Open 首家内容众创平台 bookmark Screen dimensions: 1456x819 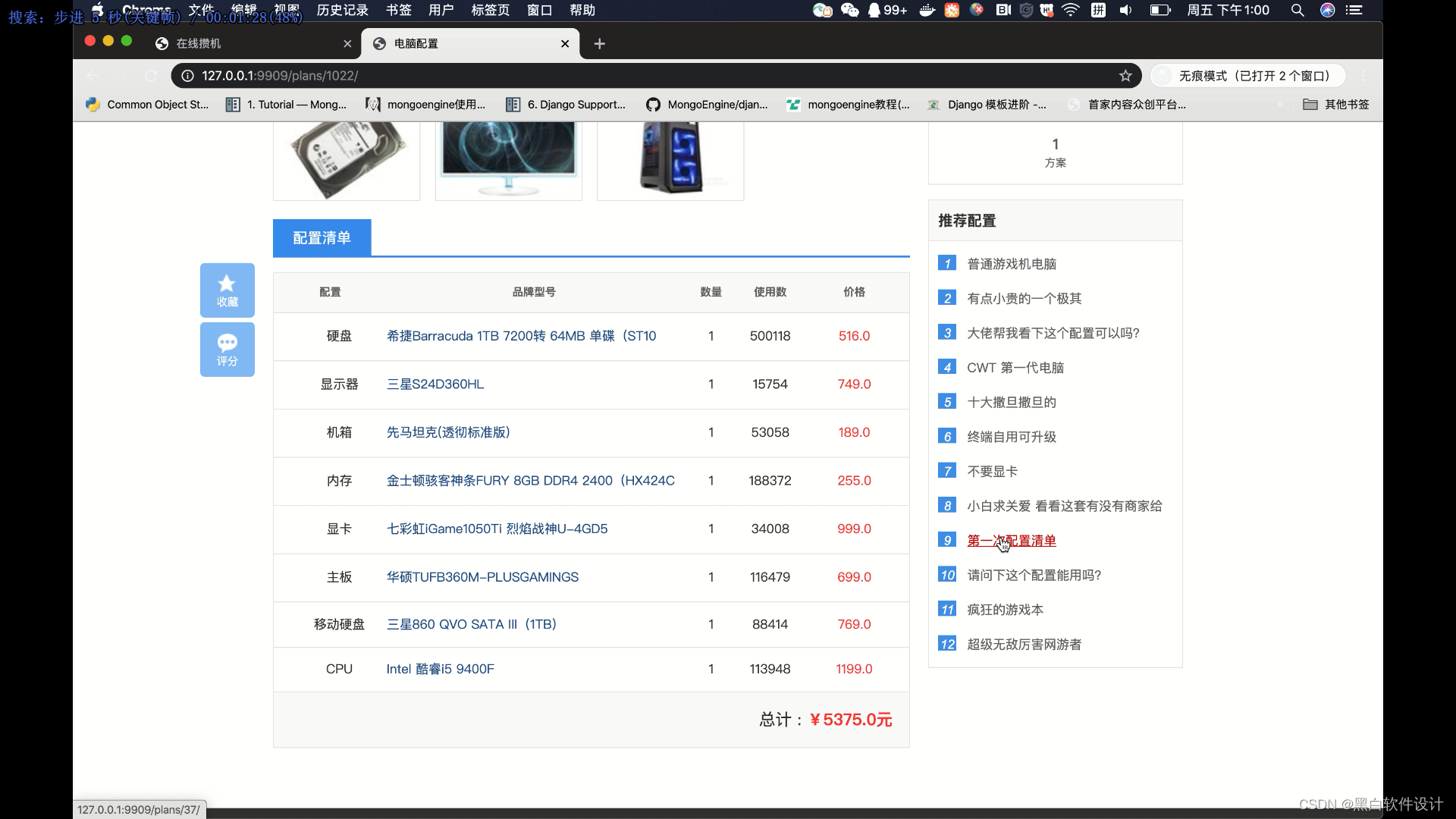click(1126, 105)
